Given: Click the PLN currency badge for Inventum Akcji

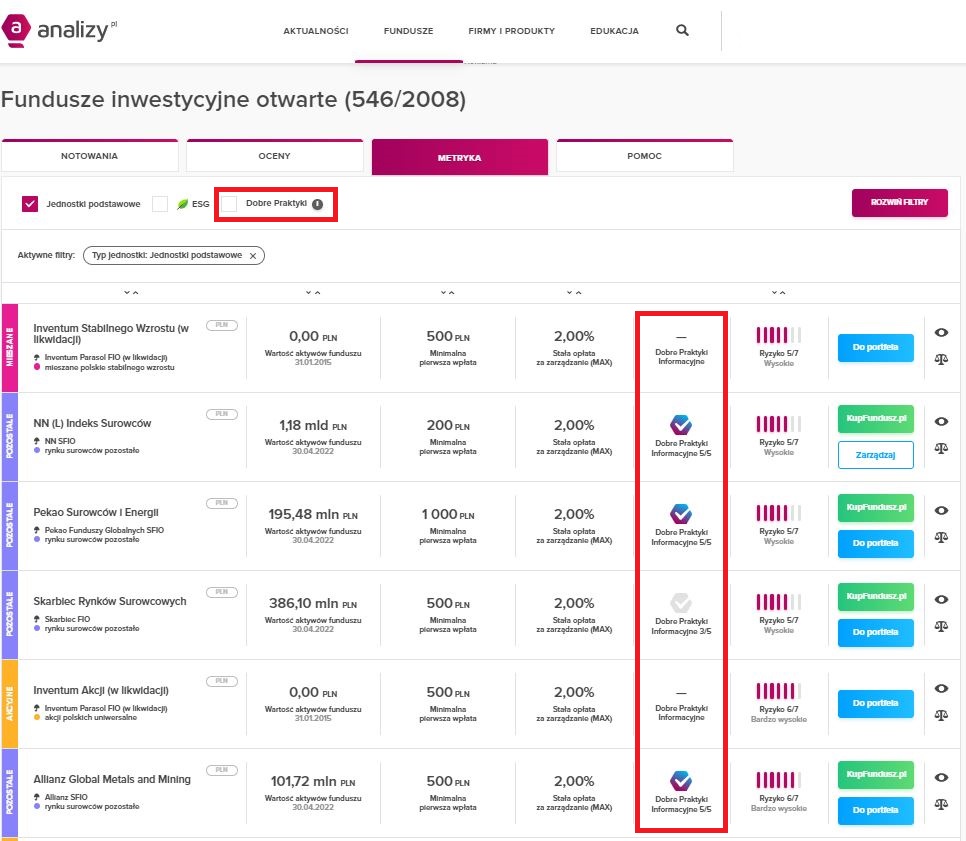Looking at the screenshot, I should [222, 681].
